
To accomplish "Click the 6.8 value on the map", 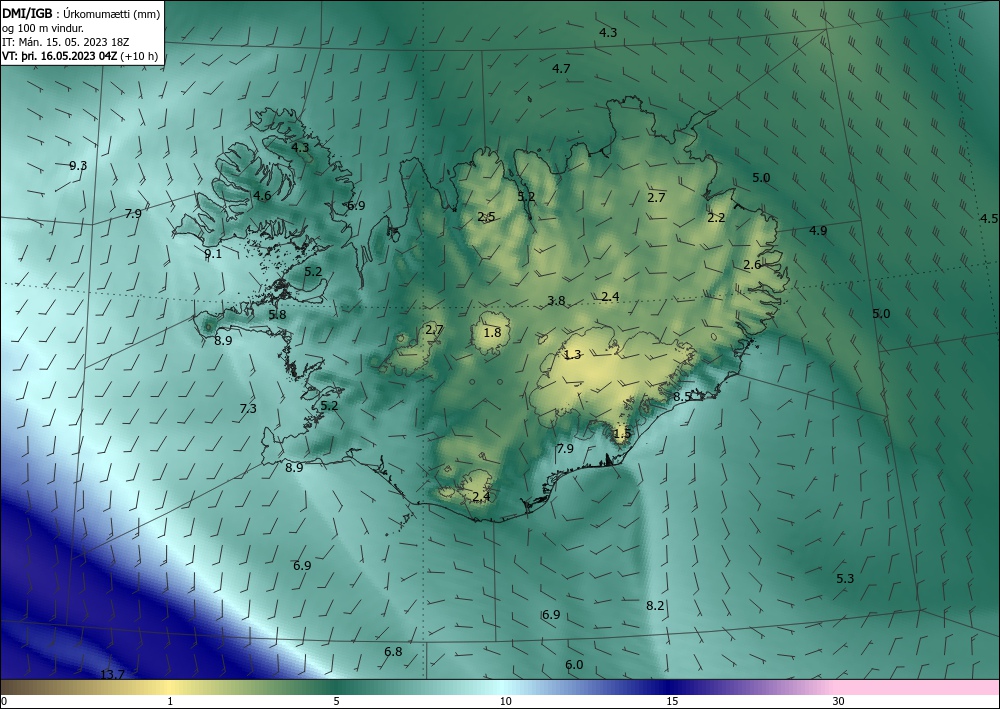I will point(393,652).
